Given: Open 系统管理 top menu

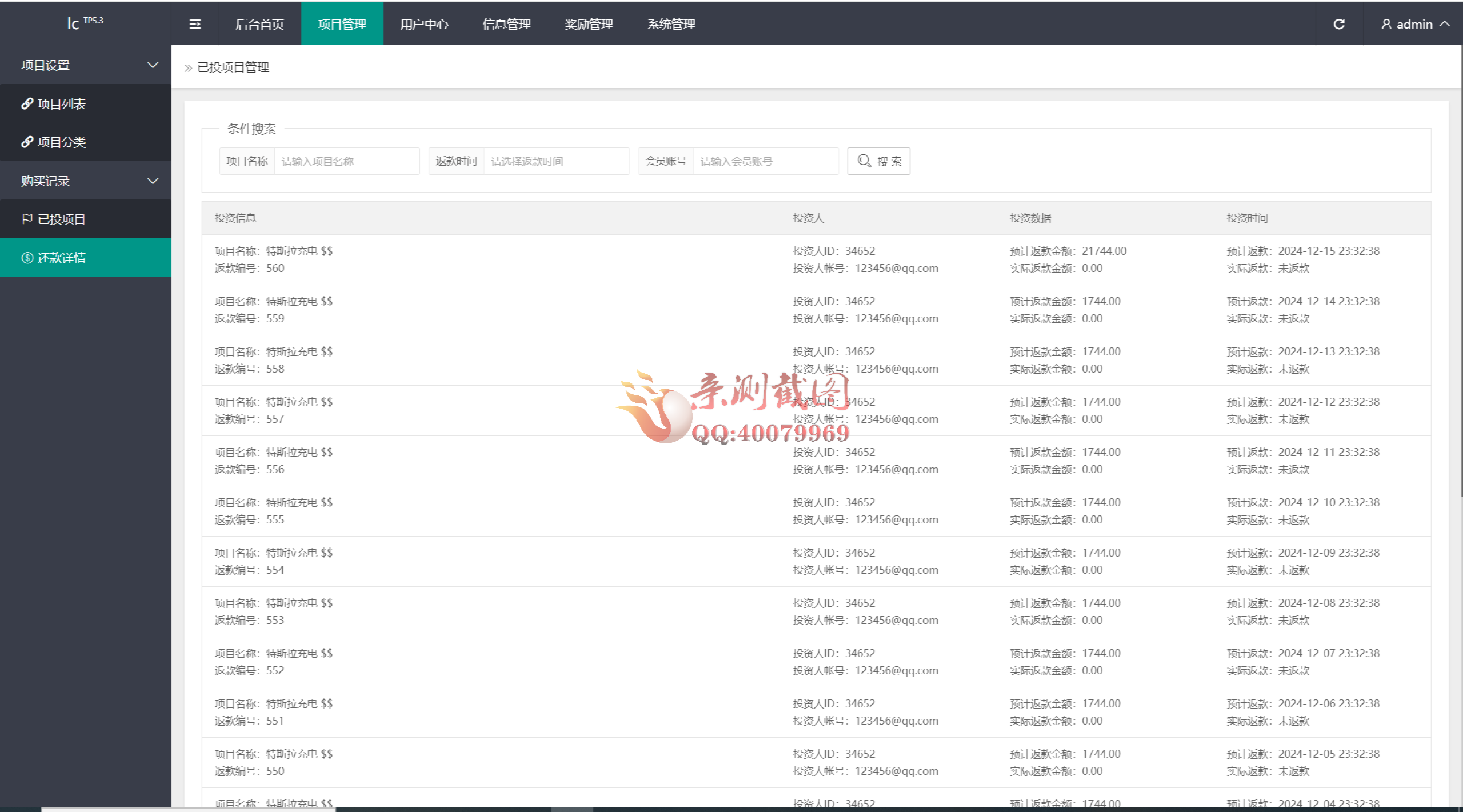Looking at the screenshot, I should point(671,24).
